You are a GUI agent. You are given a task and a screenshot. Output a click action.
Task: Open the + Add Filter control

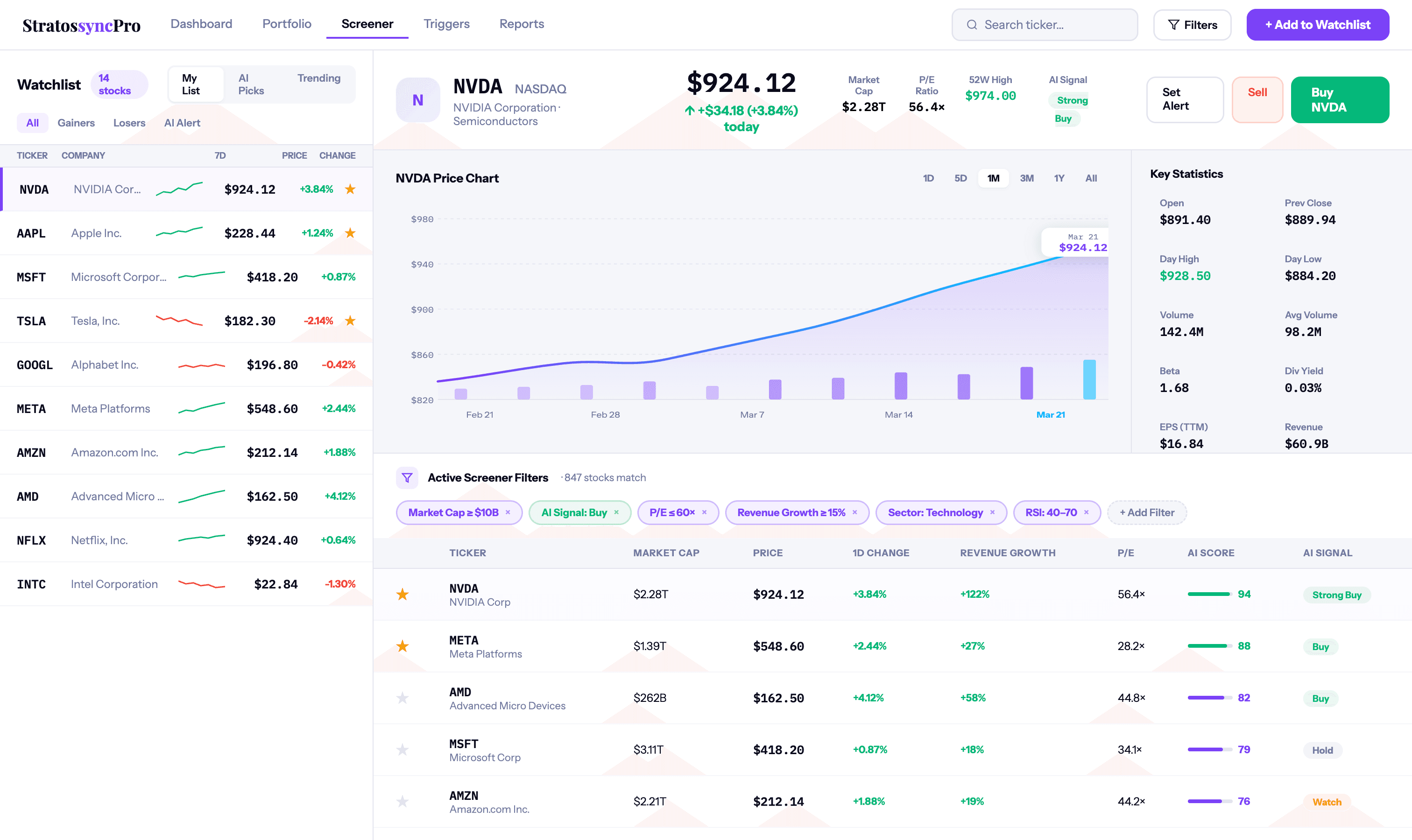[1146, 512]
